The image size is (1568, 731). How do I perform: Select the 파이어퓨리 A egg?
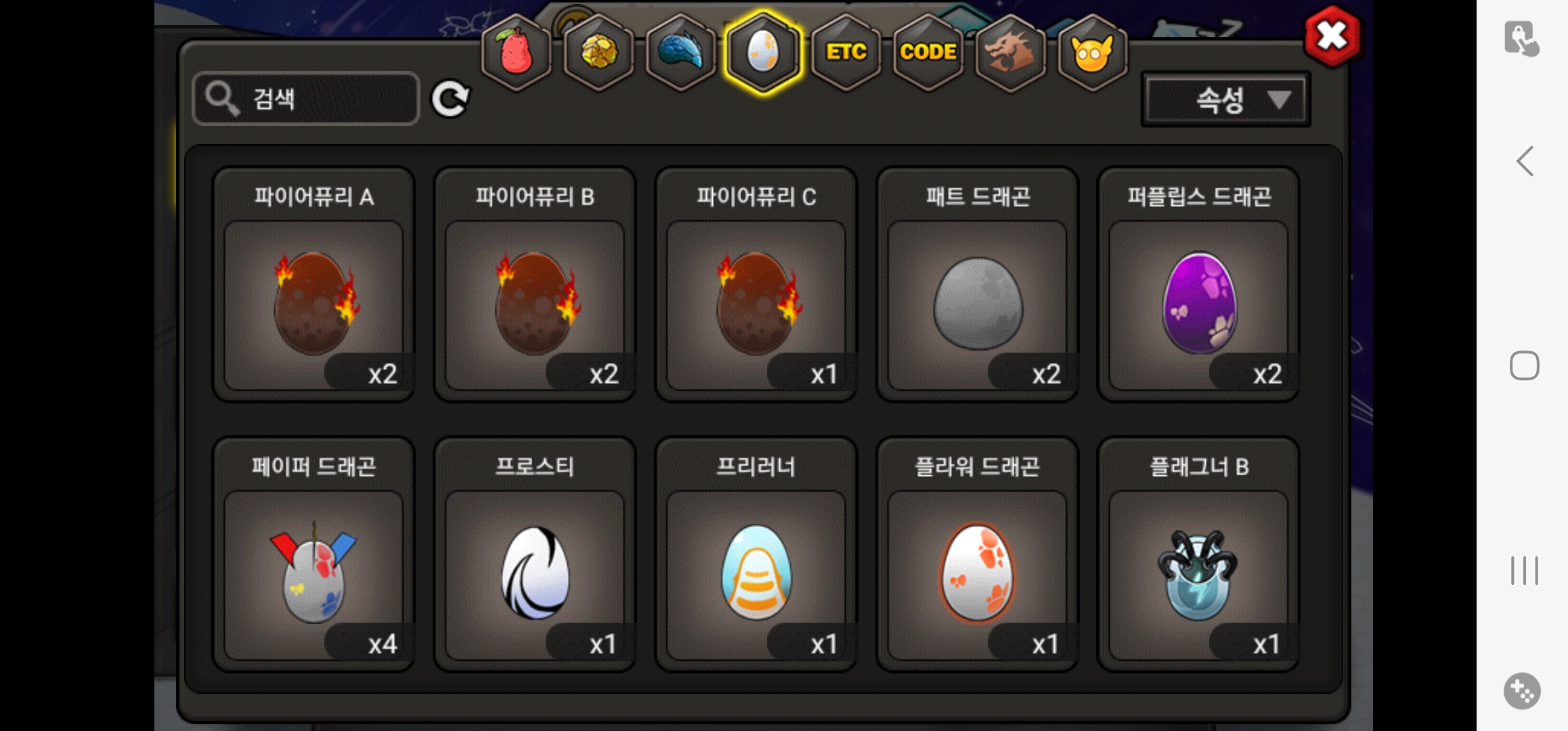coord(313,284)
